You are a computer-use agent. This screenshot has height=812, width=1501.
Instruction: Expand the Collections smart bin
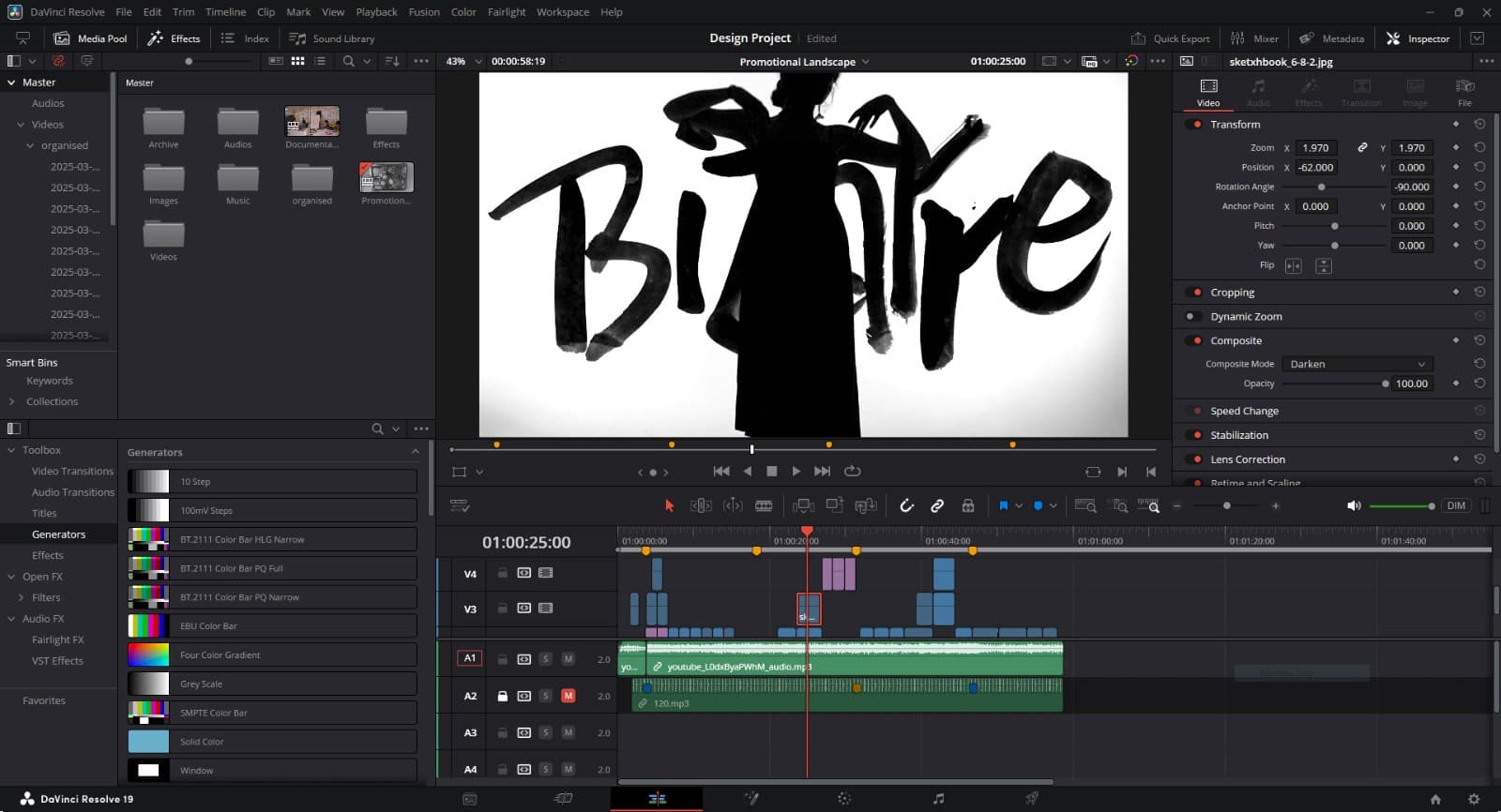(11, 401)
